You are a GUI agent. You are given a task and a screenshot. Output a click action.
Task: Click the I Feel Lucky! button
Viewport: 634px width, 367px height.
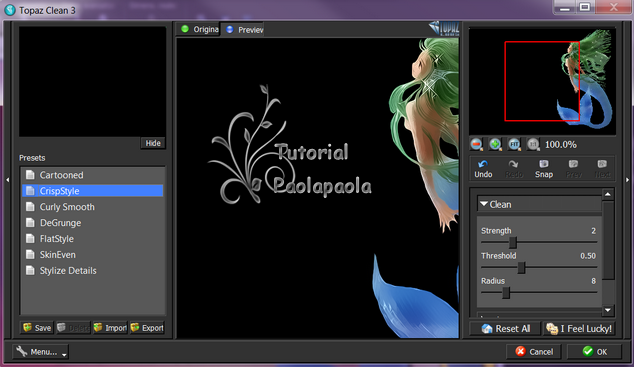tap(579, 329)
